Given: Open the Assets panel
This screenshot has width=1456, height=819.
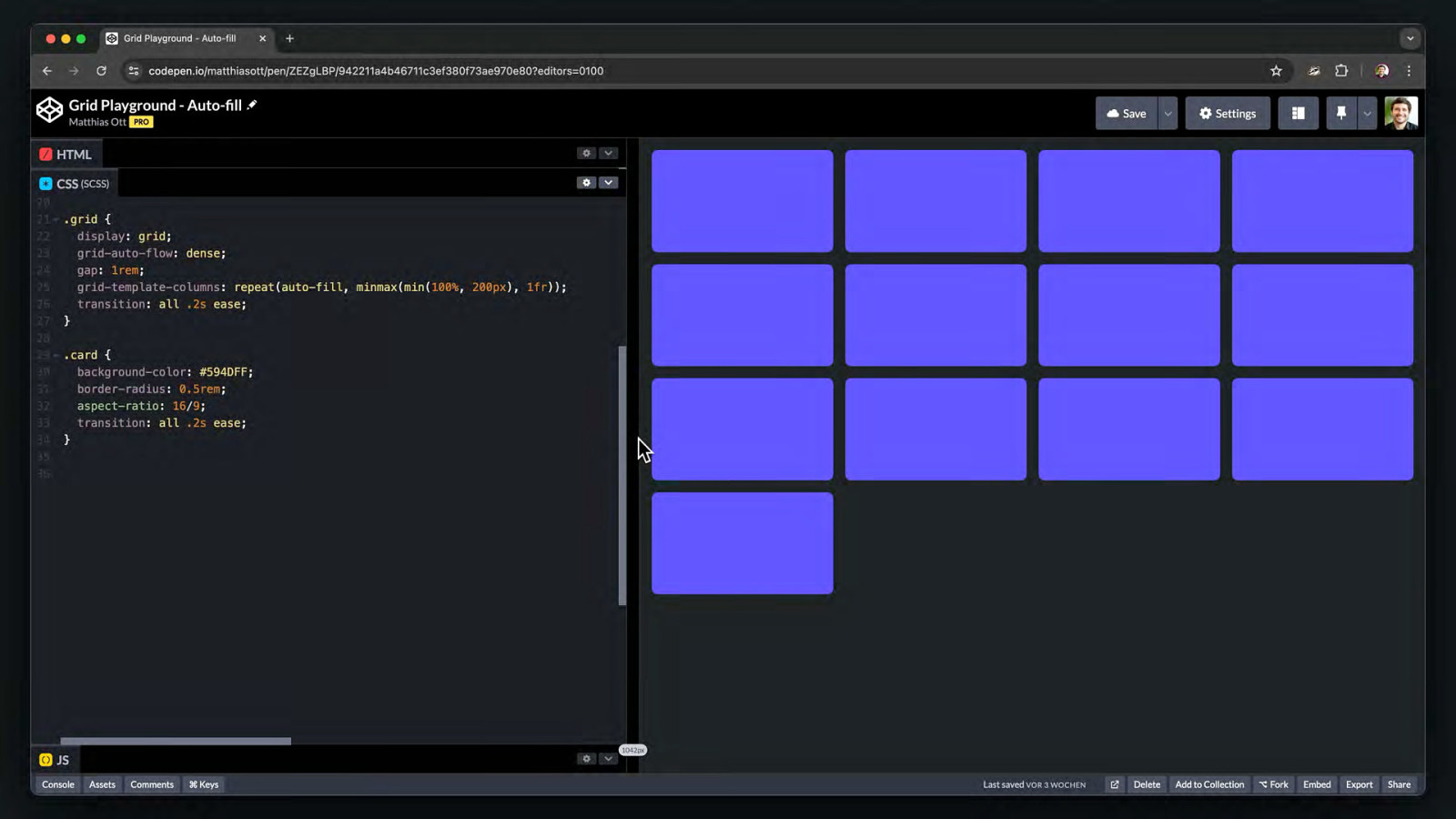Looking at the screenshot, I should [x=102, y=784].
